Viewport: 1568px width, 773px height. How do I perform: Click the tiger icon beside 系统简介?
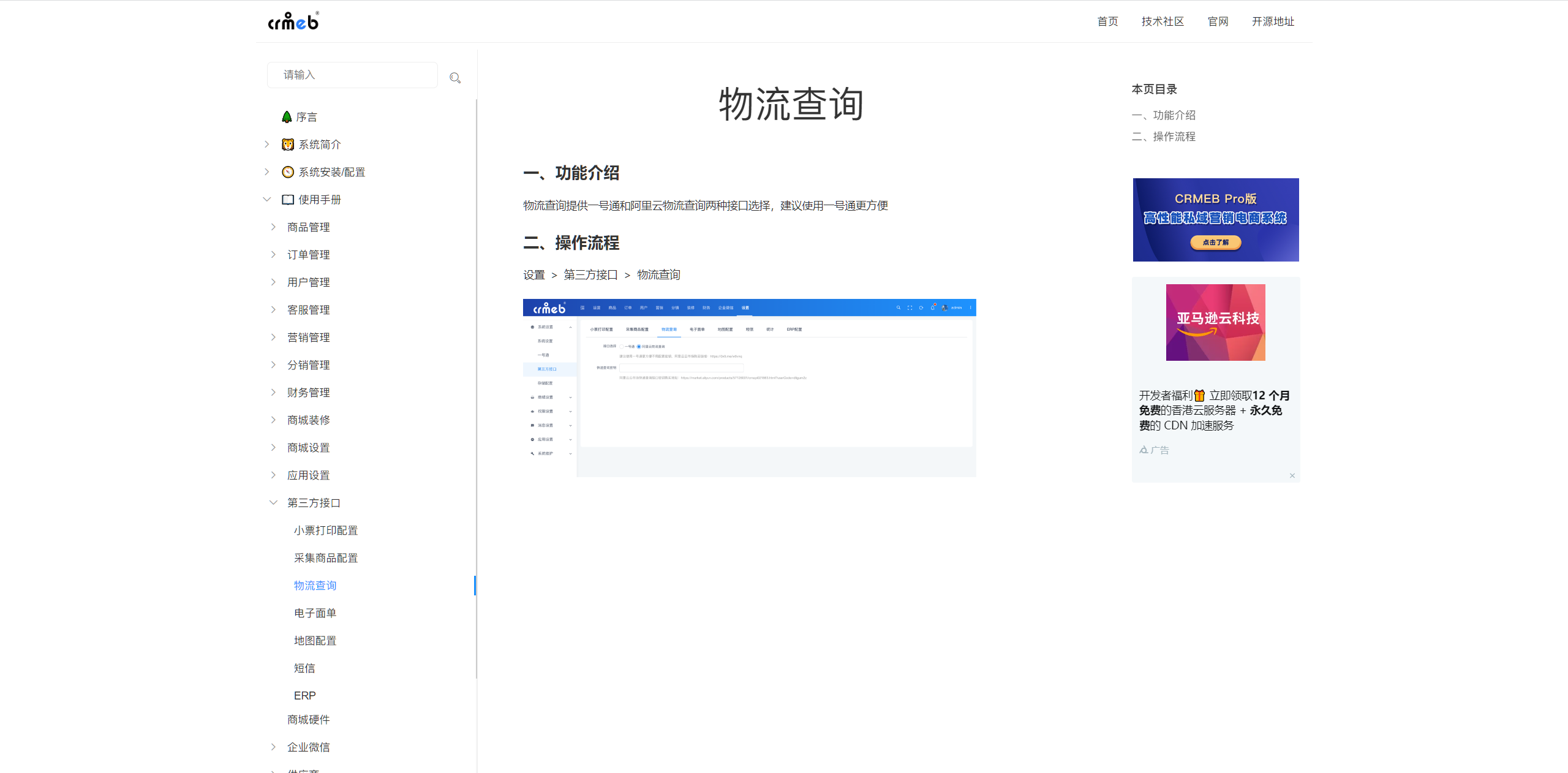click(288, 145)
